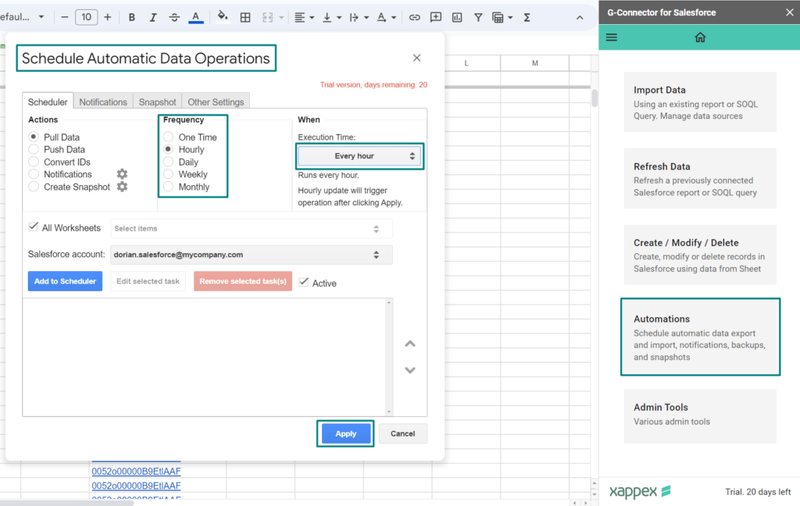The image size is (800, 506).
Task: Select Push Data action
Action: point(33,149)
